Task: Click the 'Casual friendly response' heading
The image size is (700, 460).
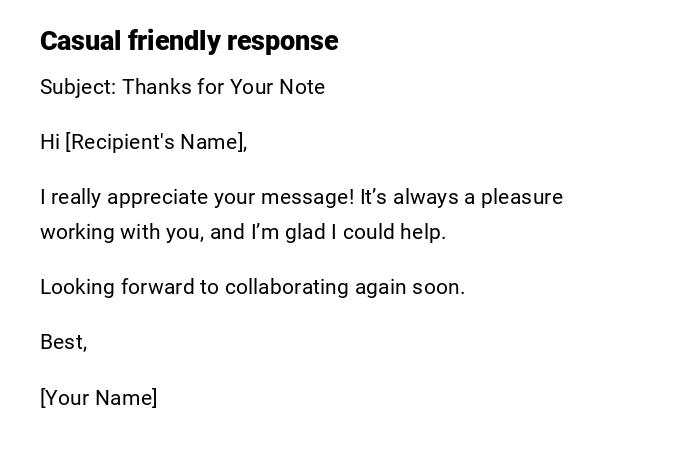Action: pyautogui.click(x=189, y=41)
